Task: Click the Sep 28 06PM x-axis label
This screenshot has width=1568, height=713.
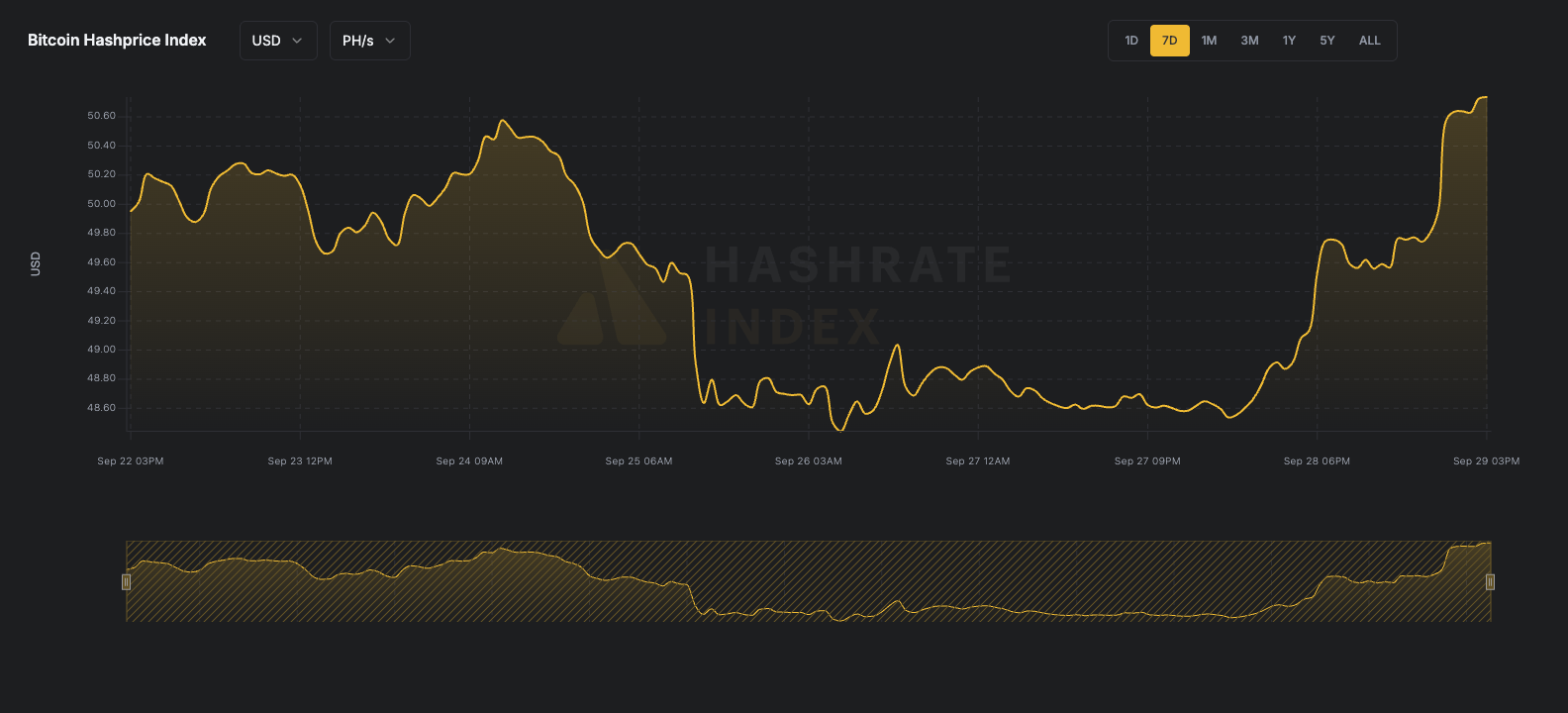Action: 1317,461
